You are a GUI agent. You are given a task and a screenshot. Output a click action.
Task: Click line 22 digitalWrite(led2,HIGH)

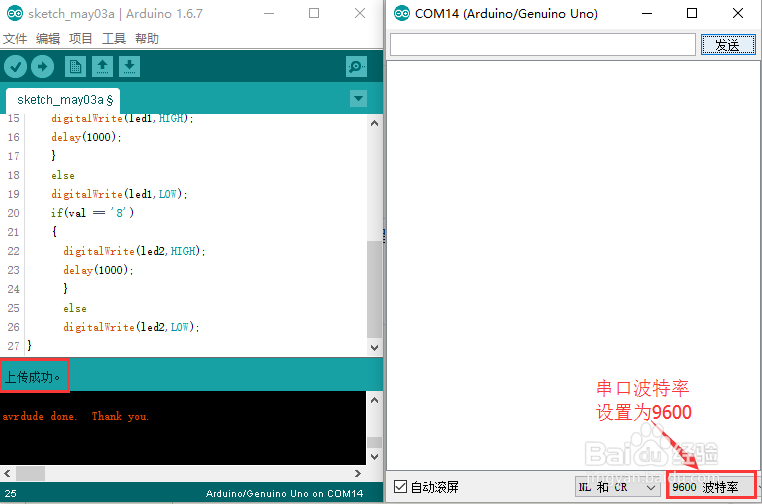[x=135, y=251]
